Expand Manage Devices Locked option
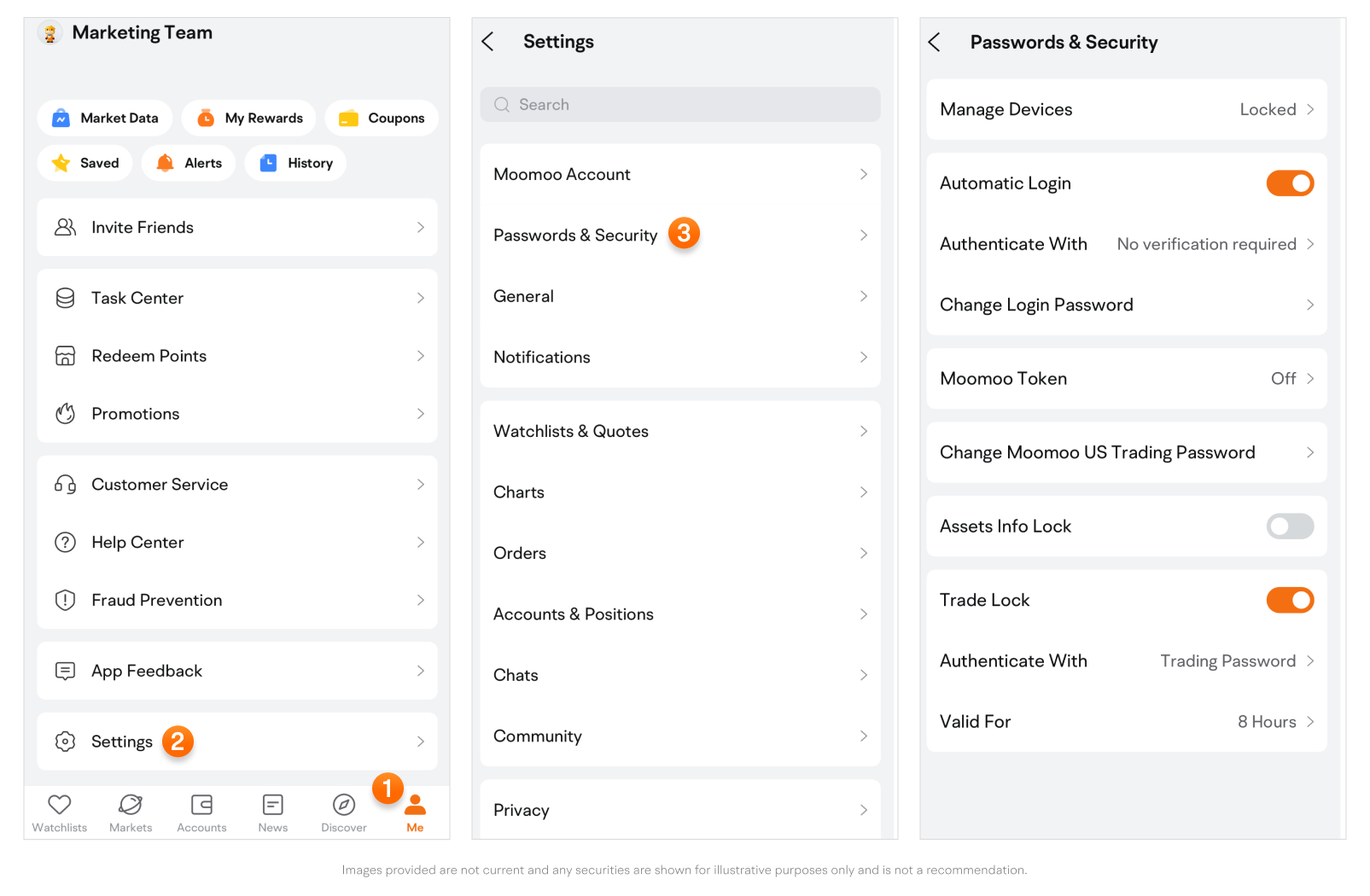Image resolution: width=1370 pixels, height=896 pixels. [x=1127, y=109]
